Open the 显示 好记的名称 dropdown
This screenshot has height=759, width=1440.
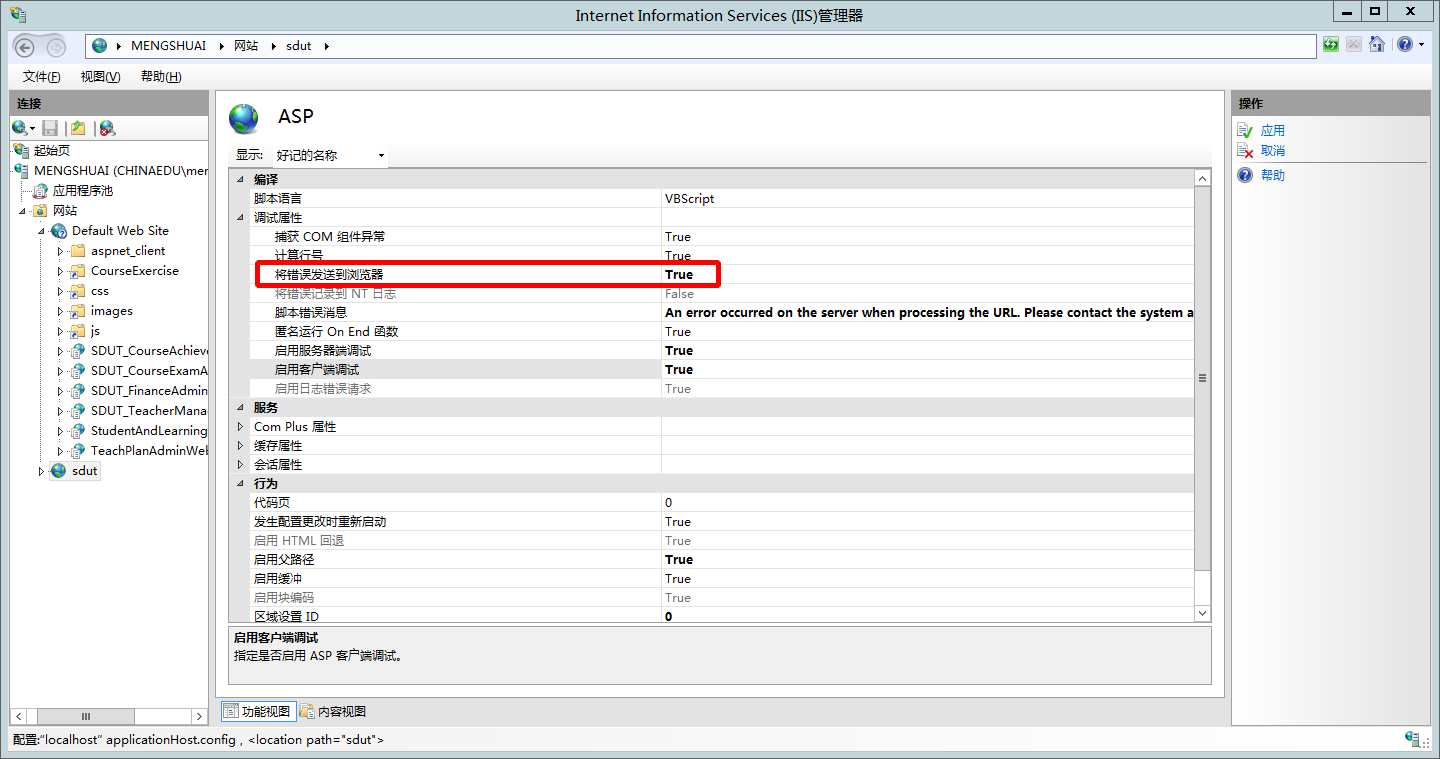tap(329, 155)
